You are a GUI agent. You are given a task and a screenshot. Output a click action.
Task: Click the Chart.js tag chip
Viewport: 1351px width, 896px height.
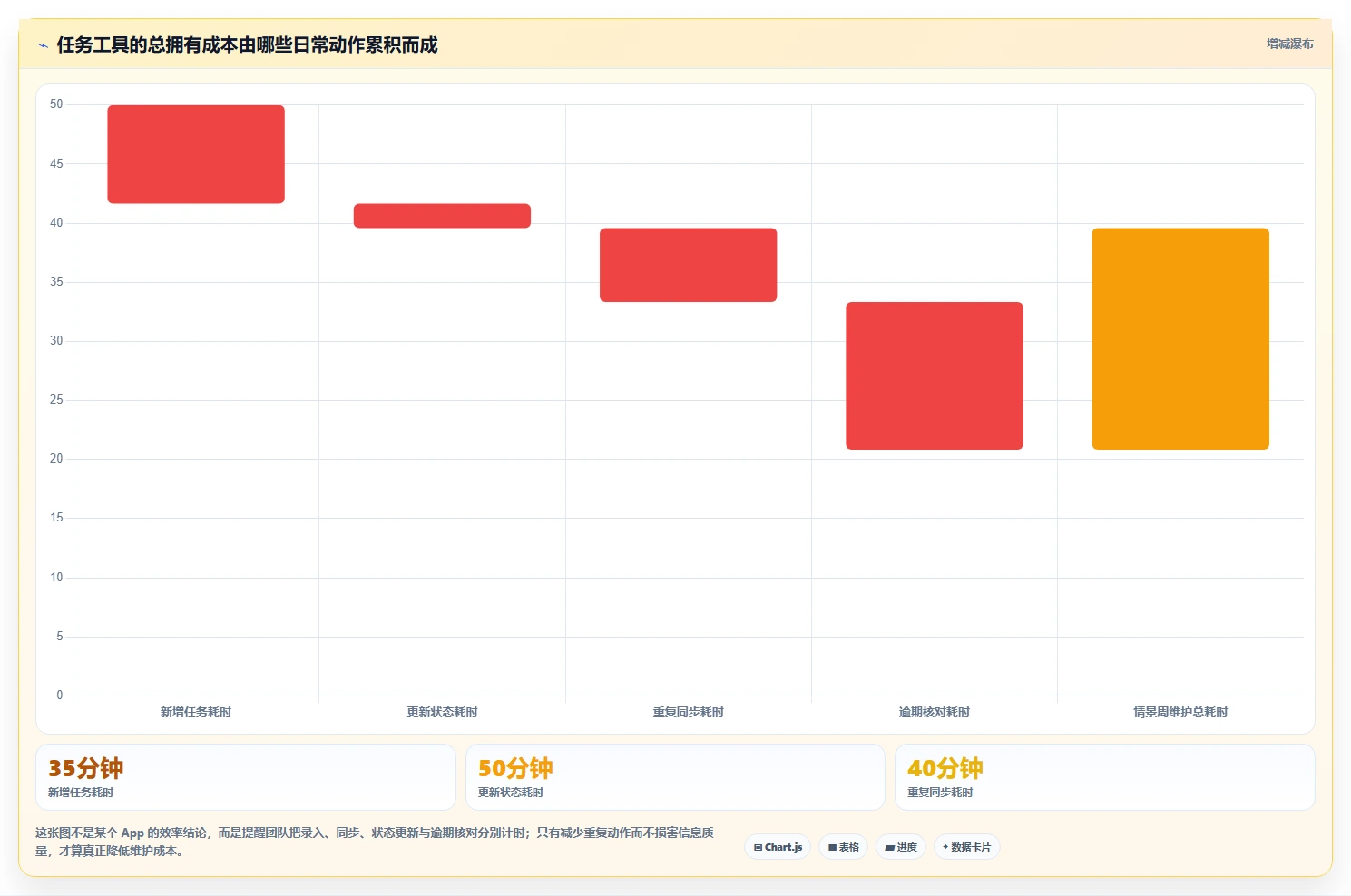[x=778, y=847]
